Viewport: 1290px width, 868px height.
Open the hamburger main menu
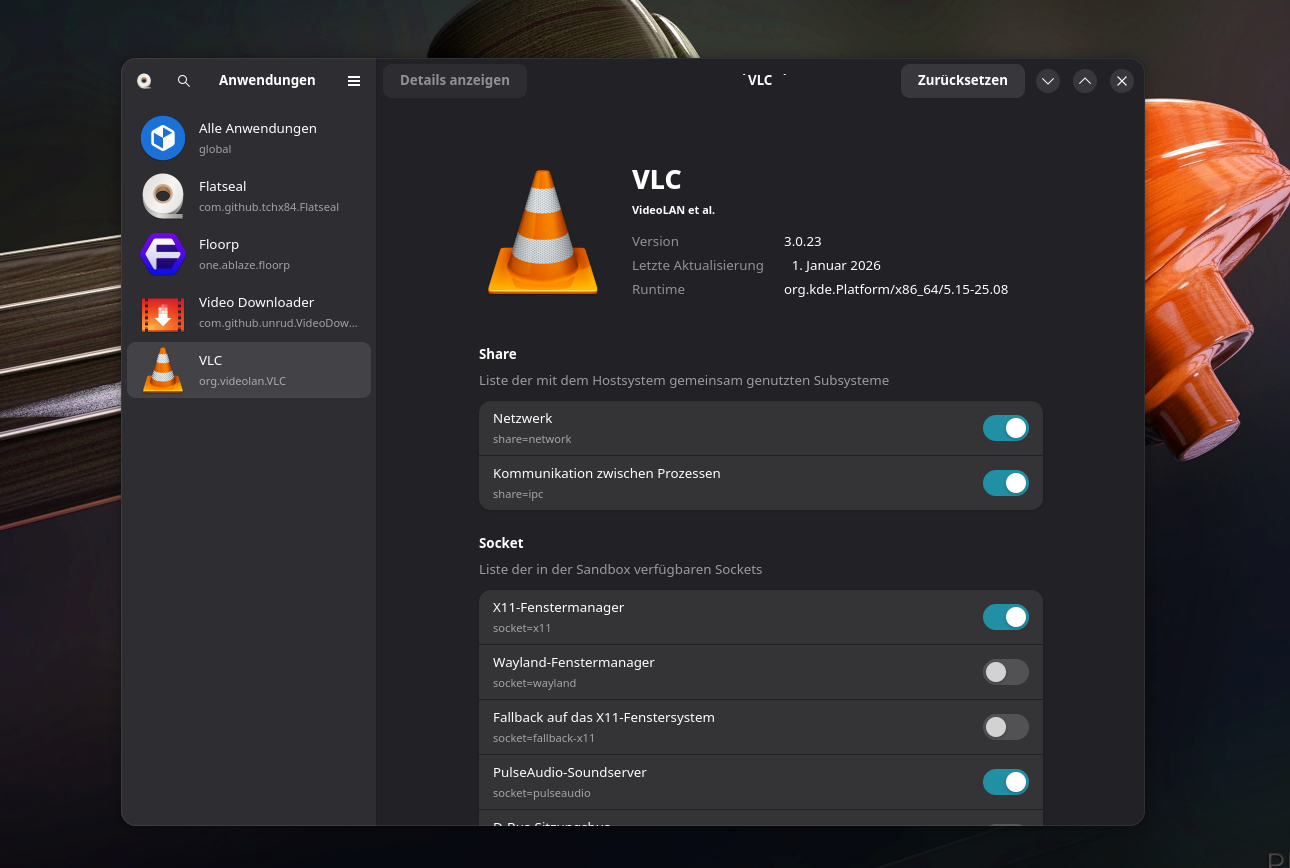click(x=354, y=81)
